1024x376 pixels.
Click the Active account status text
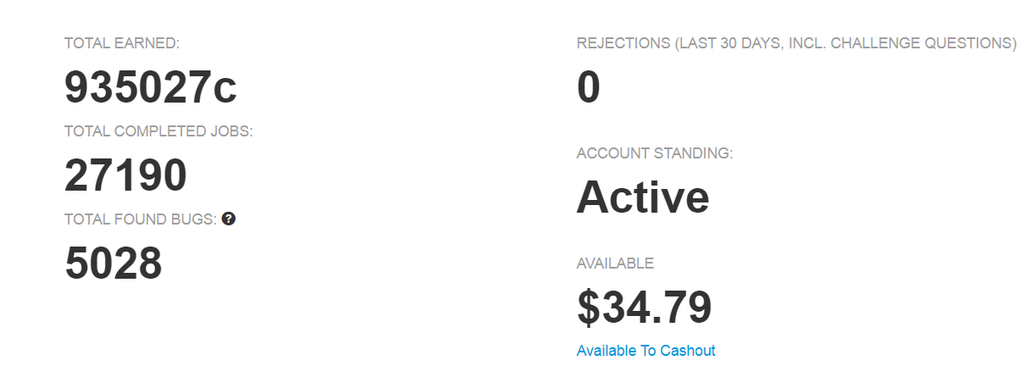point(643,197)
